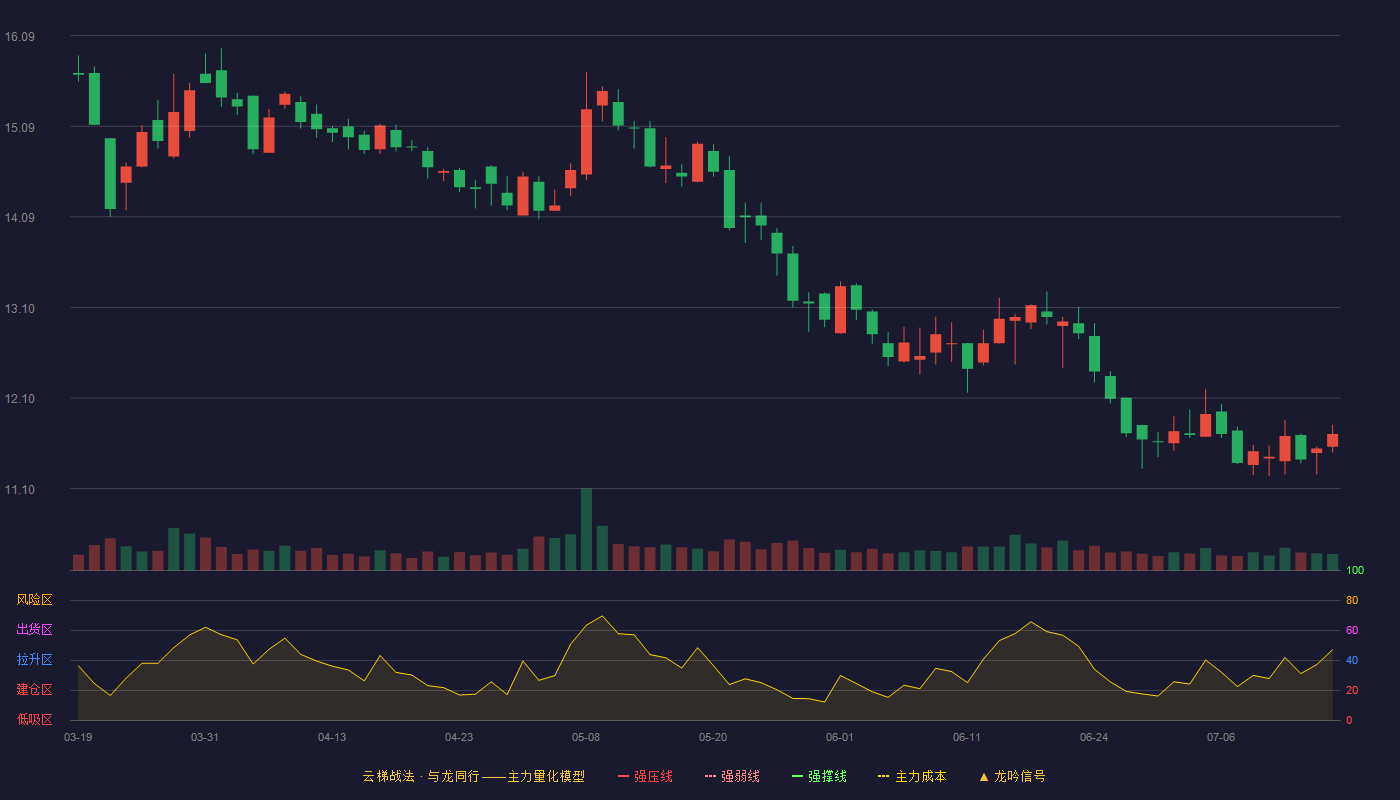The image size is (1400, 800).
Task: Click the 04-23 date label
Action: pos(459,737)
